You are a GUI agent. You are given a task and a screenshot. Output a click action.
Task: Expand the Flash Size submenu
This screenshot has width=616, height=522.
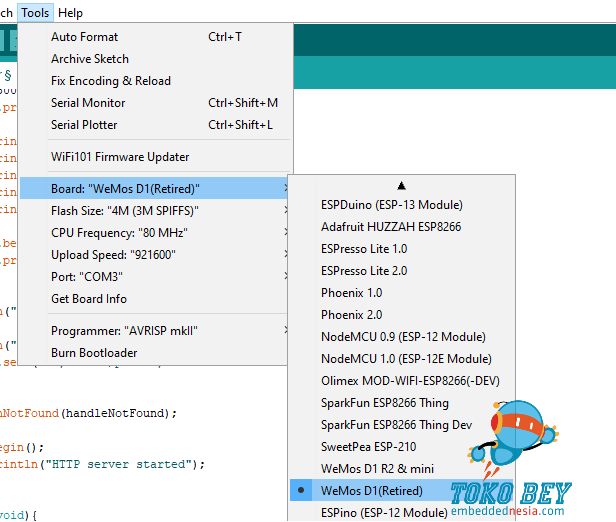(156, 211)
